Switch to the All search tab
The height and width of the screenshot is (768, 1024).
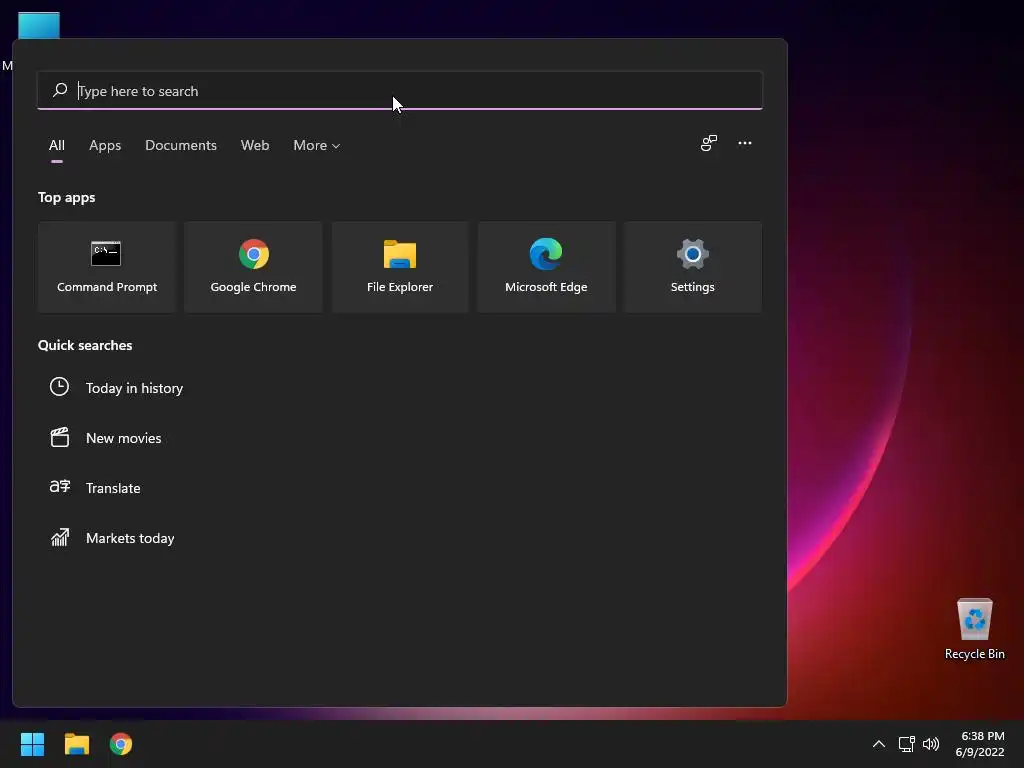point(57,145)
